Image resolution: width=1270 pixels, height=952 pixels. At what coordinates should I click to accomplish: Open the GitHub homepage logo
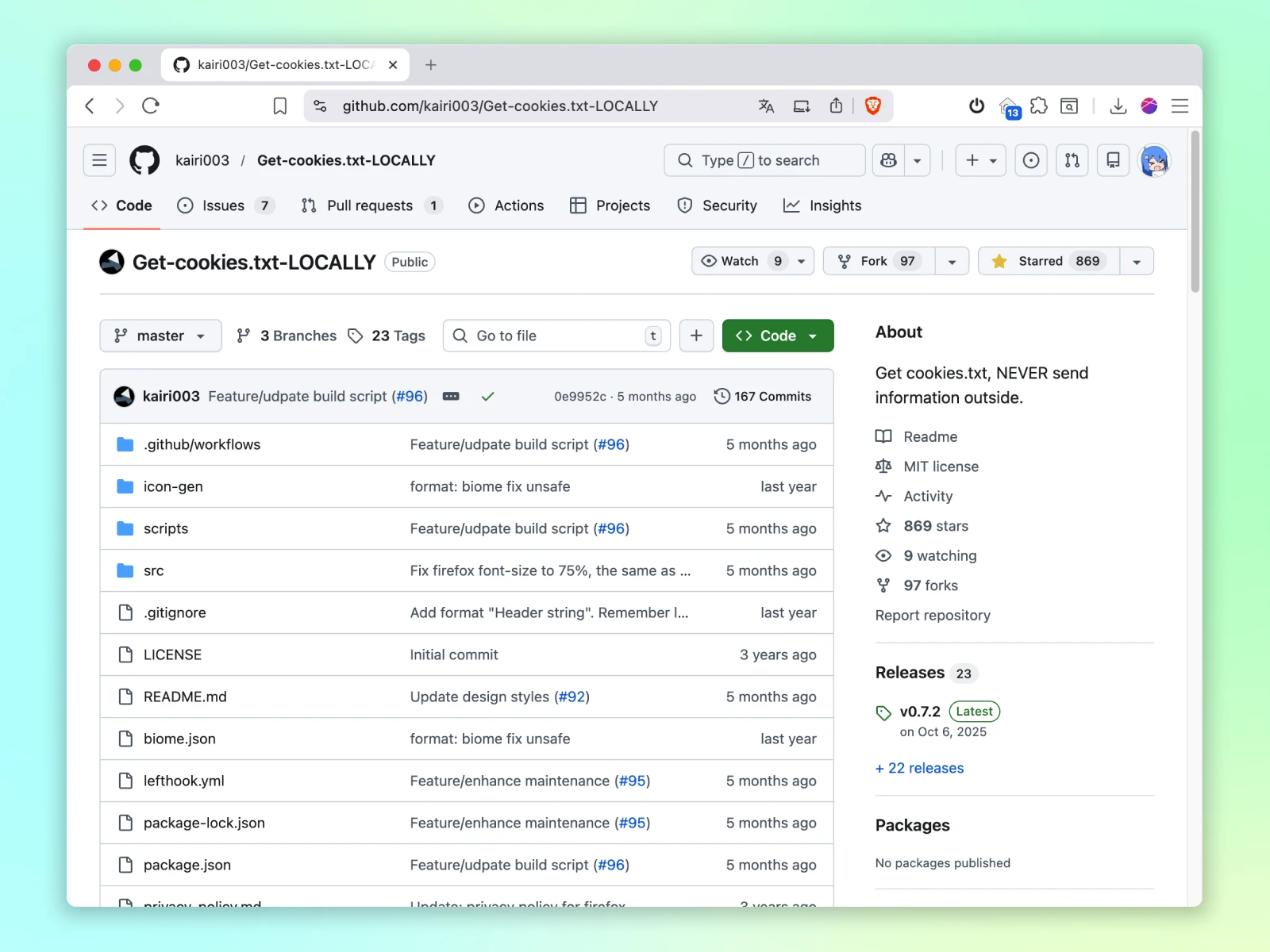coord(144,160)
